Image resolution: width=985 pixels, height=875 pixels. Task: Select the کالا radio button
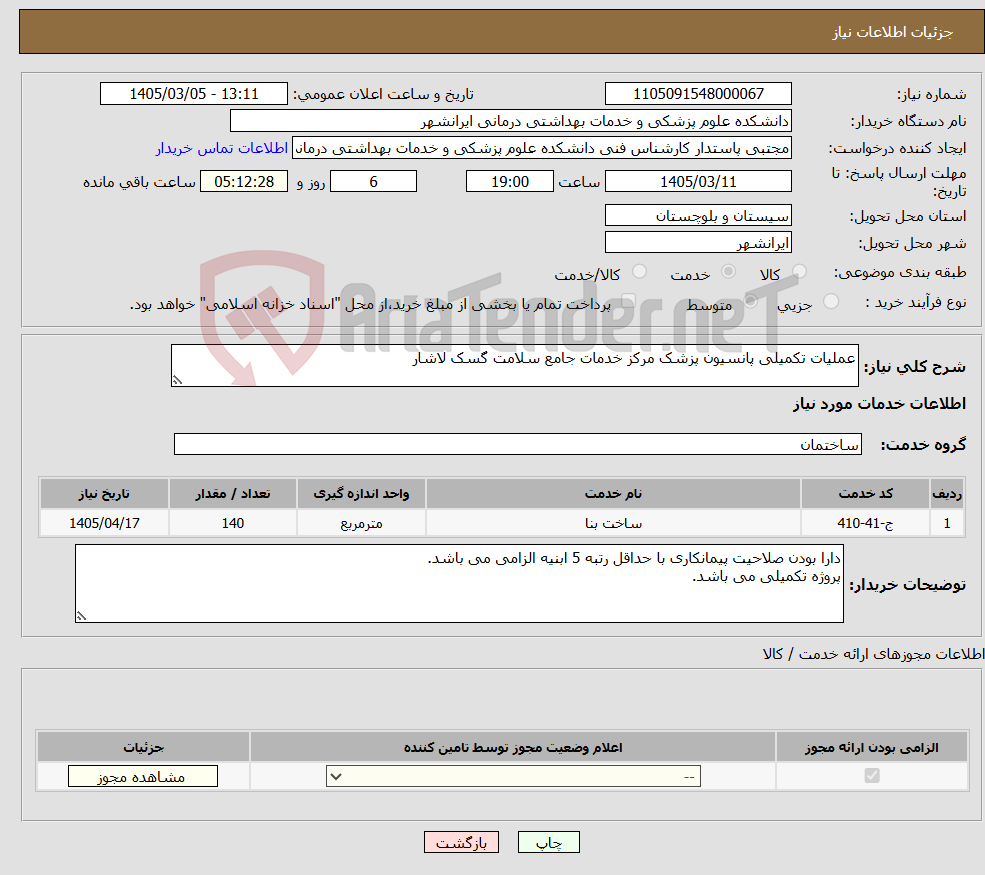point(799,271)
